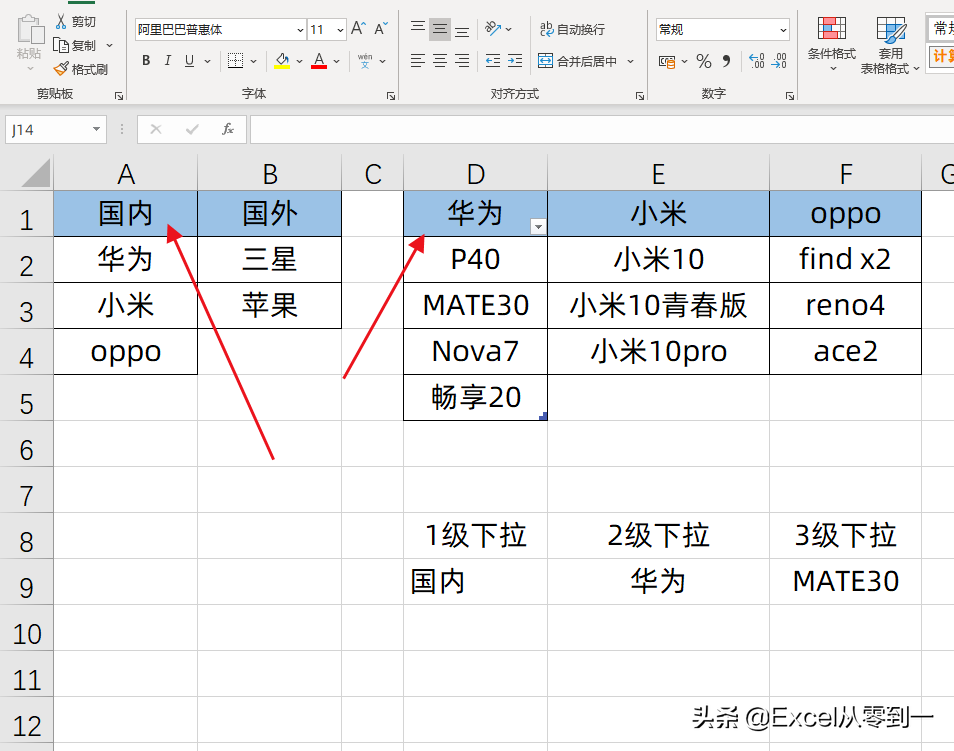The image size is (954, 751).
Task: Click into the formula bar
Action: pyautogui.click(x=602, y=130)
